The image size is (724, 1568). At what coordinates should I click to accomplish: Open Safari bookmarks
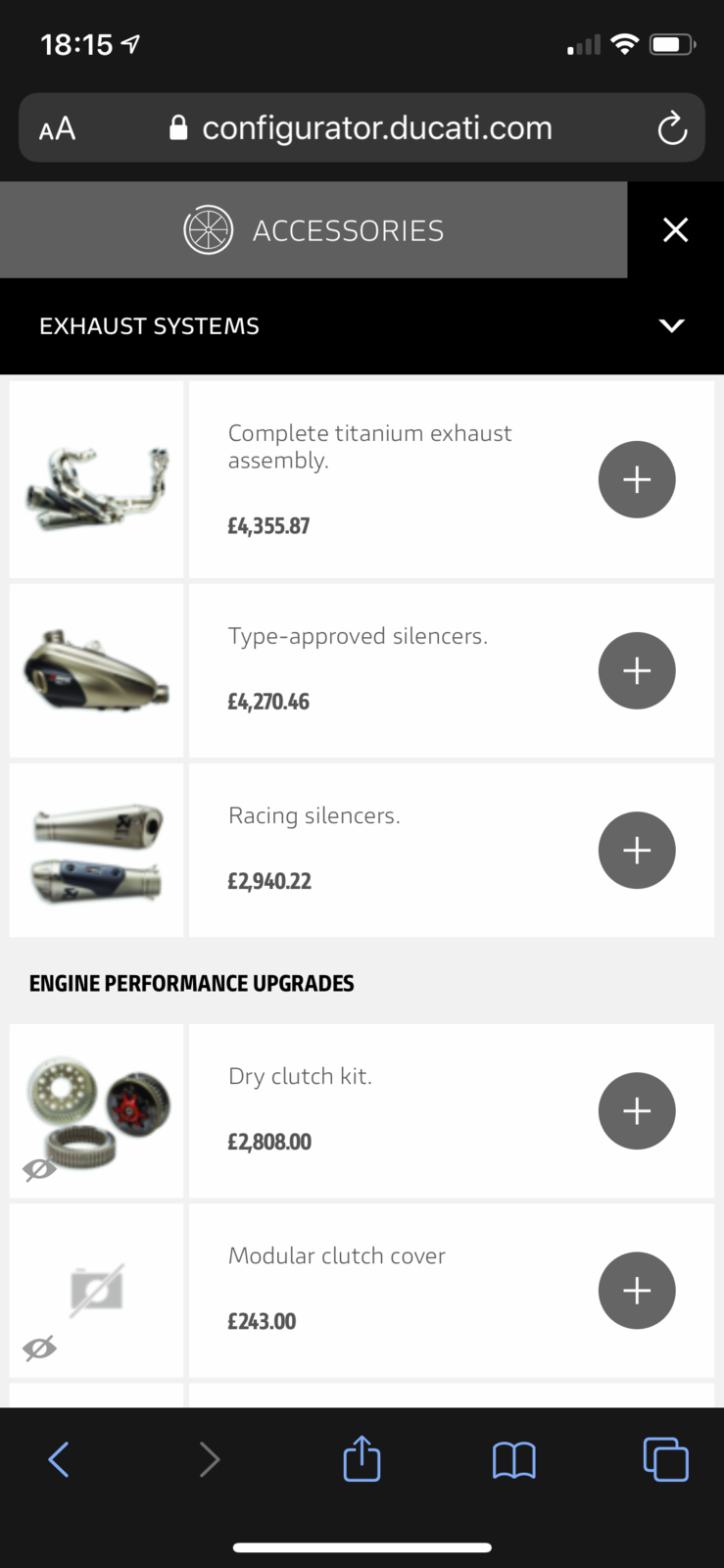tap(513, 1459)
